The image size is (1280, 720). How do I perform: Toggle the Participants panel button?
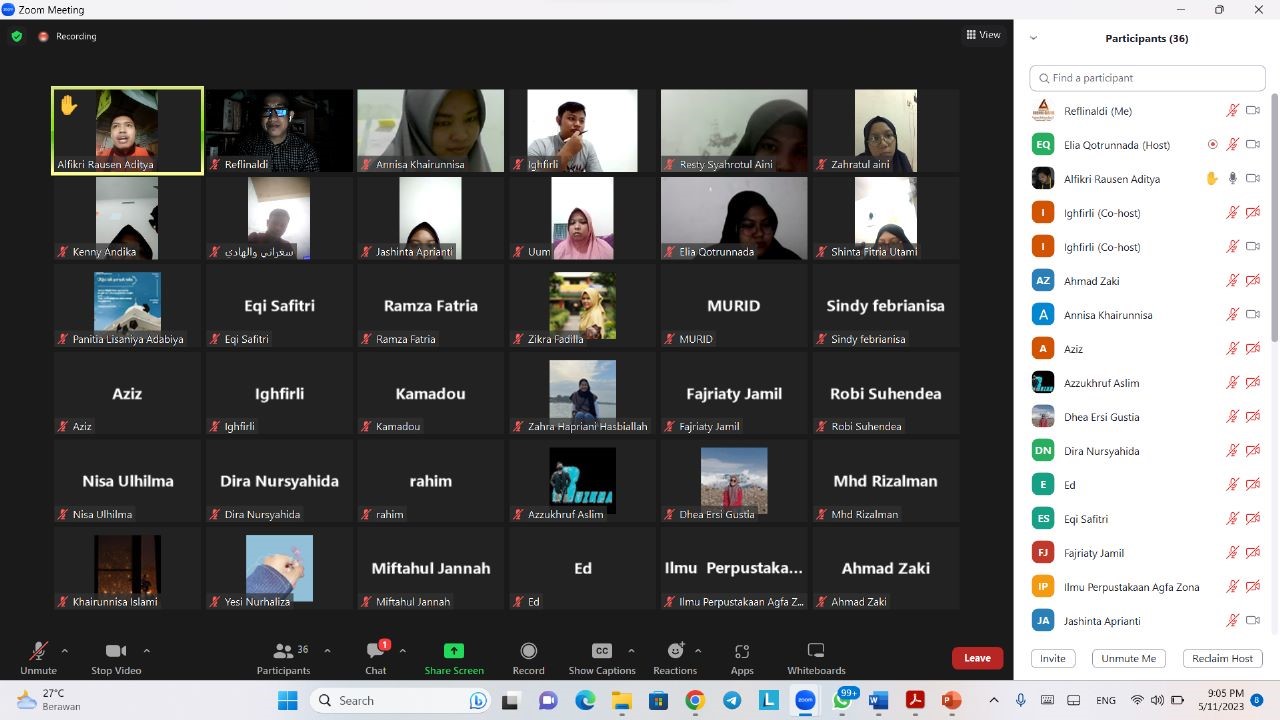(x=283, y=652)
